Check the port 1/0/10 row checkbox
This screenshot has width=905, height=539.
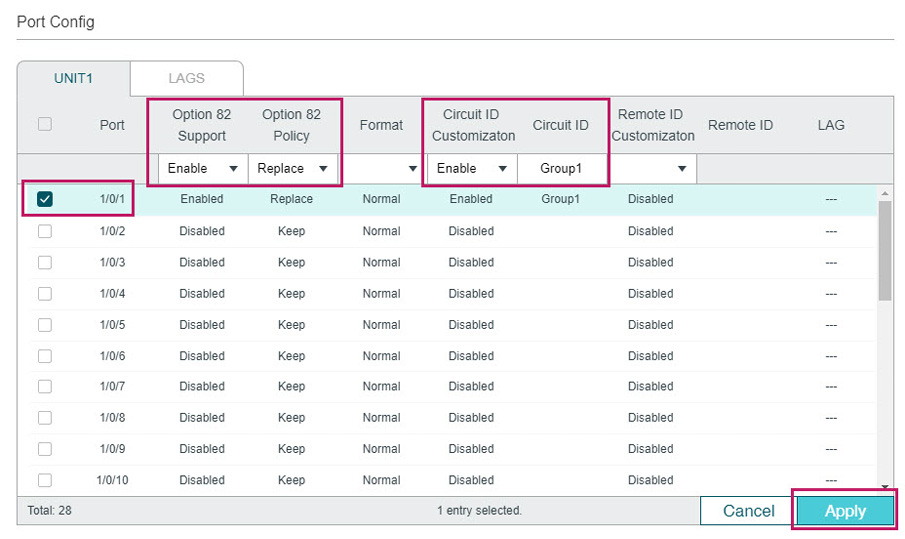click(x=45, y=480)
